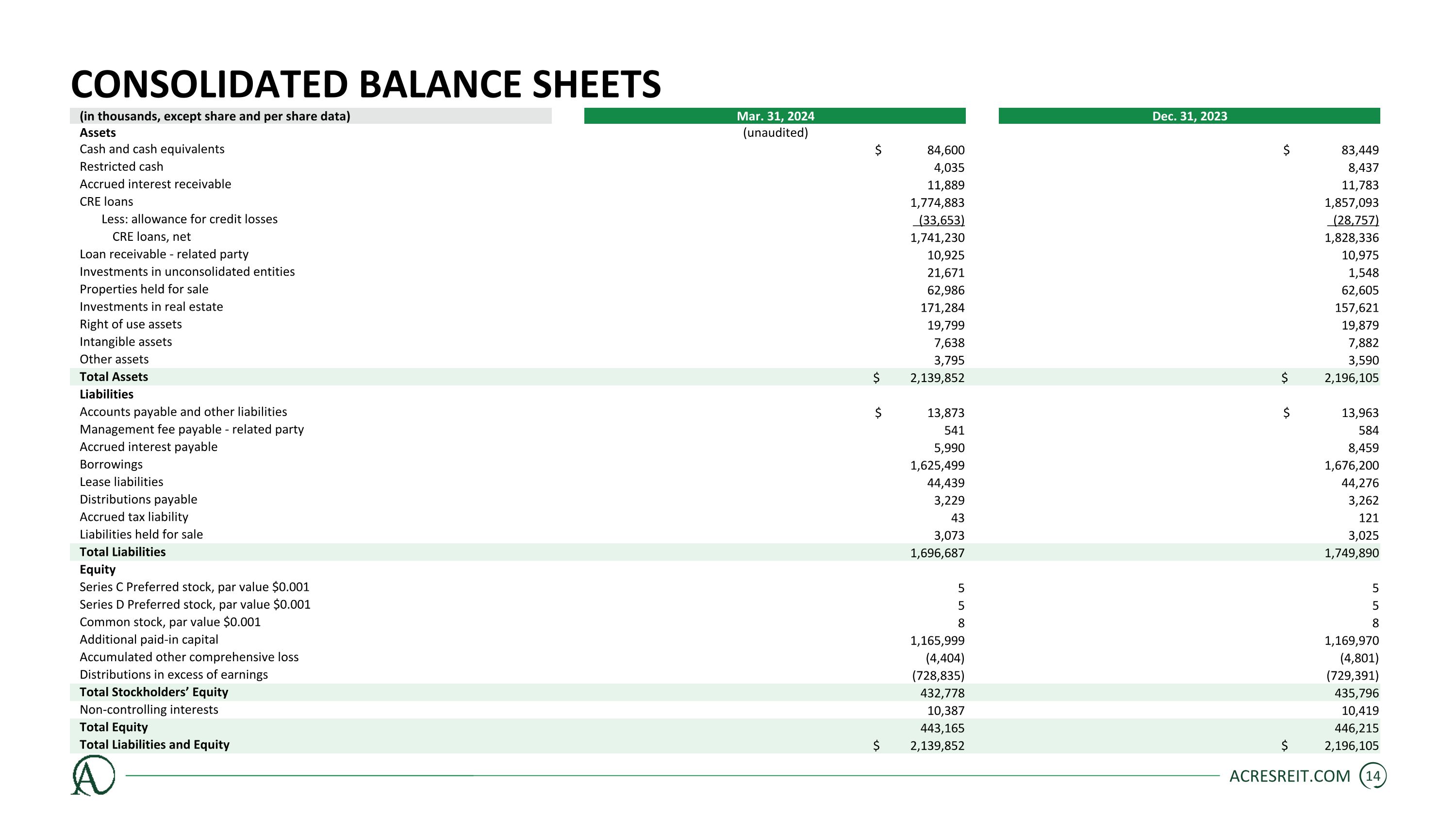Viewport: 1456px width, 819px height.
Task: Click the page number 14 circle
Action: coord(1373,776)
